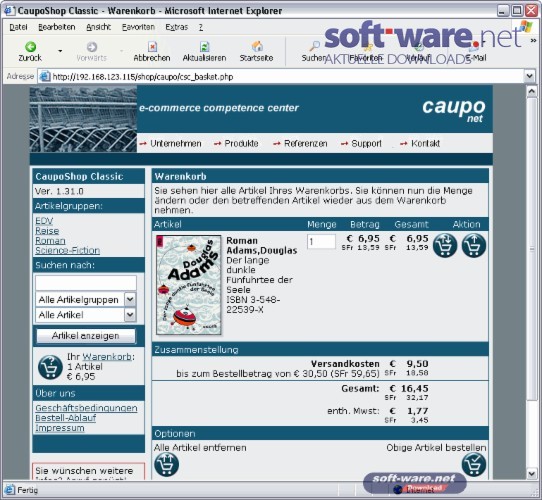
Task: Open the Favoriten menu
Action: pyautogui.click(x=138, y=27)
